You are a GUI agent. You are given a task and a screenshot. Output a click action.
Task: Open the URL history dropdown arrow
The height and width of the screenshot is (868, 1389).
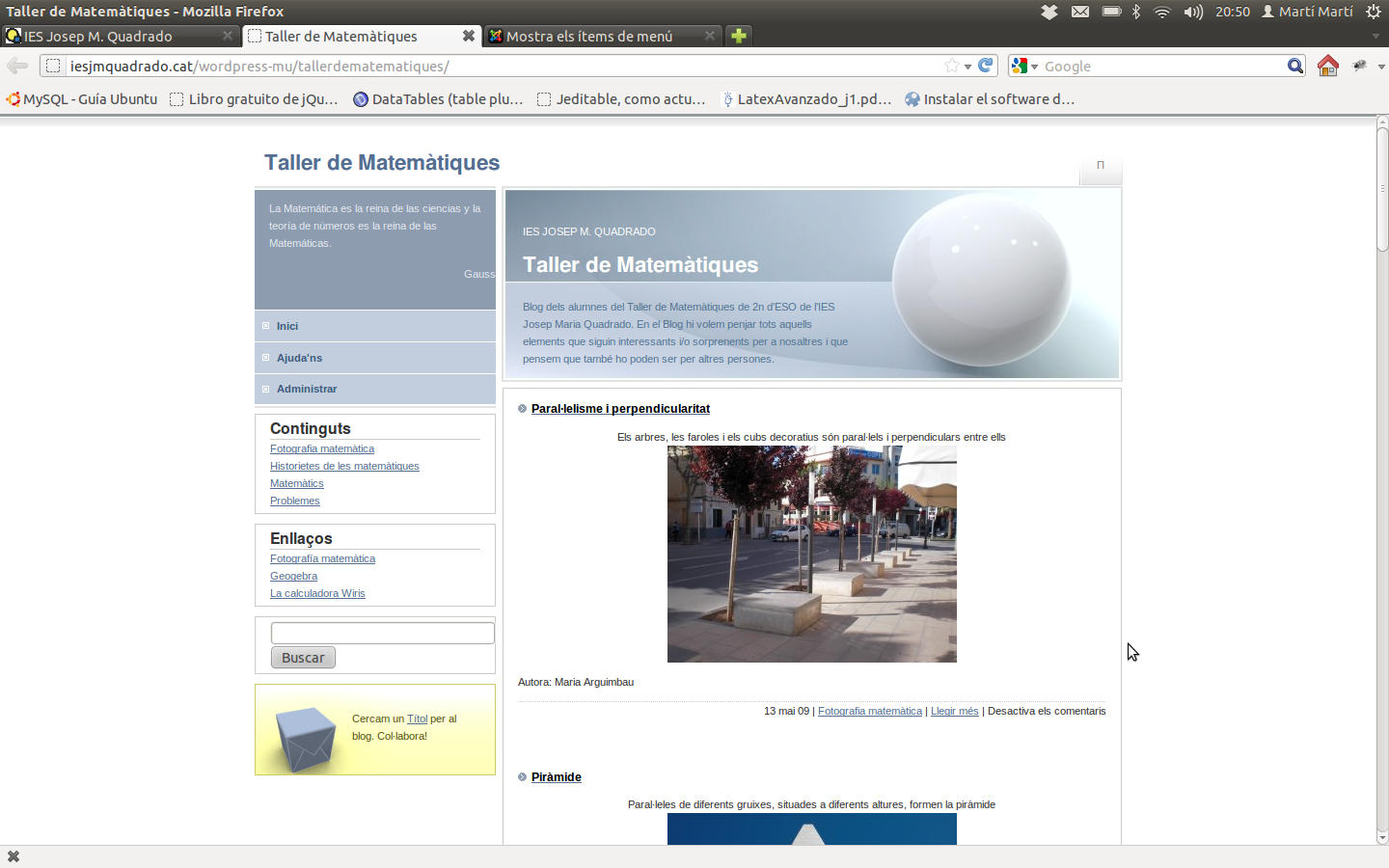point(967,67)
